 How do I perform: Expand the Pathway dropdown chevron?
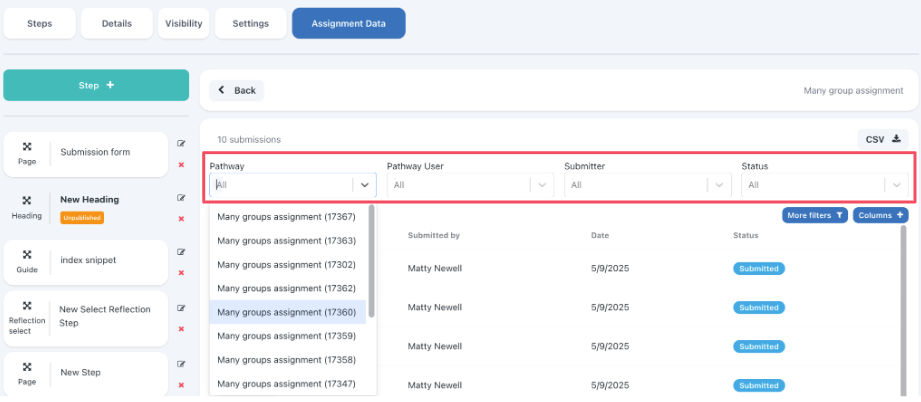[365, 185]
